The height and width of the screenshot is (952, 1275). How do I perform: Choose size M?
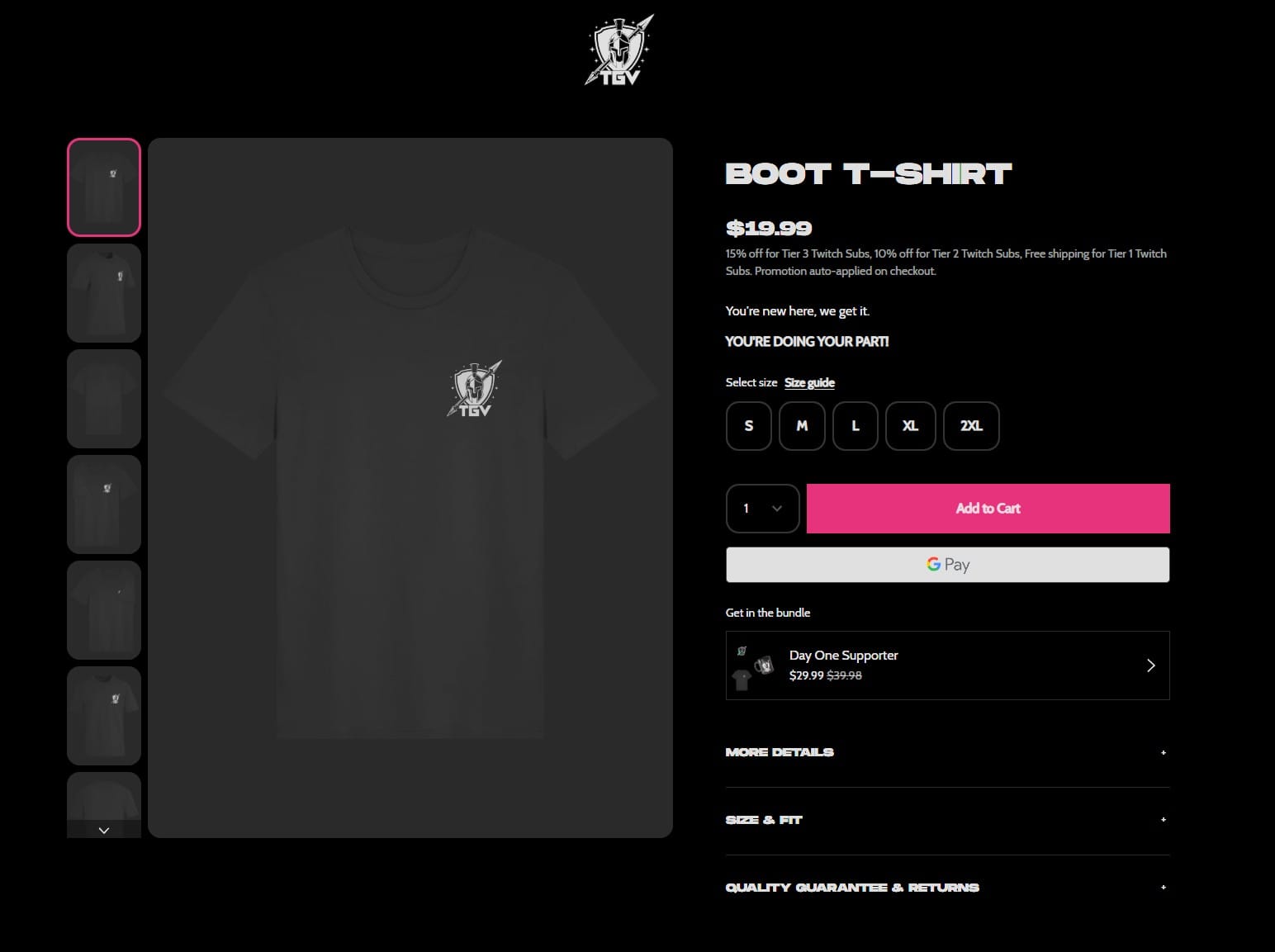(x=802, y=426)
